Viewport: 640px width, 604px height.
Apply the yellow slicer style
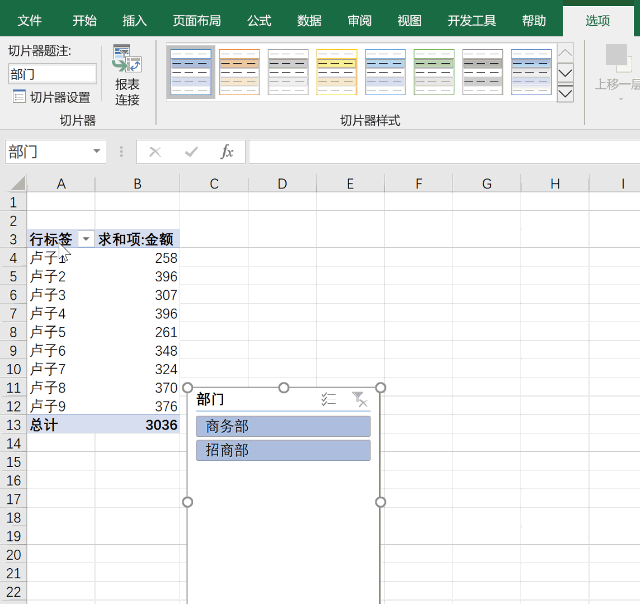coord(337,72)
